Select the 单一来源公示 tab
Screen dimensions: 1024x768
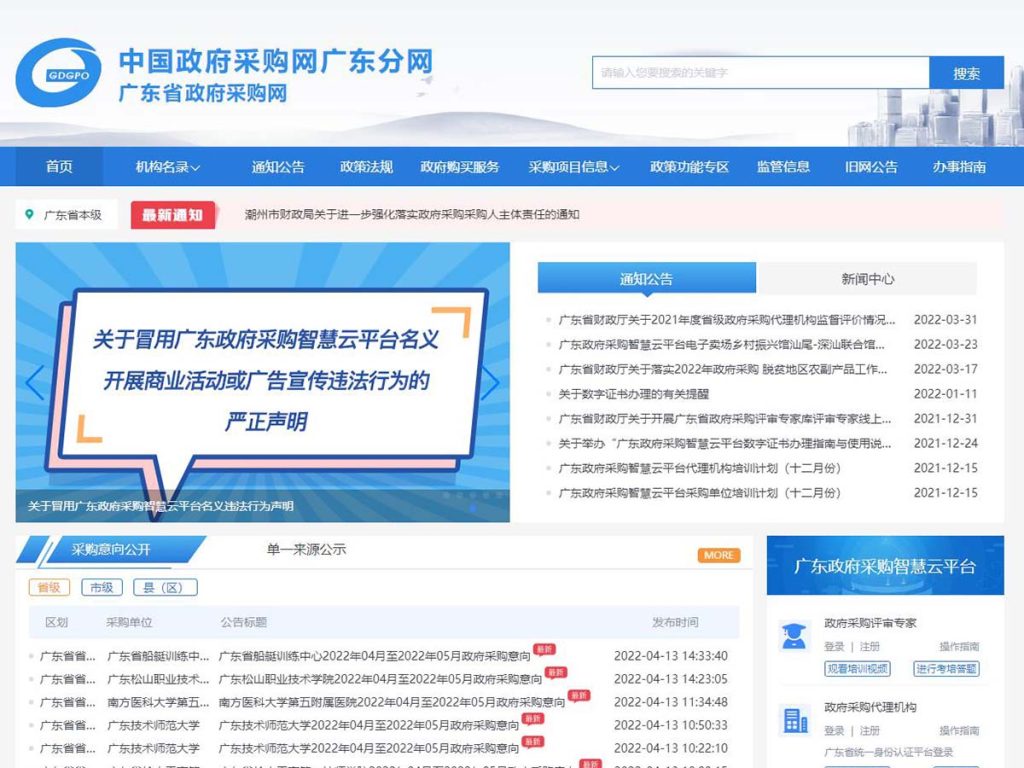(x=306, y=550)
